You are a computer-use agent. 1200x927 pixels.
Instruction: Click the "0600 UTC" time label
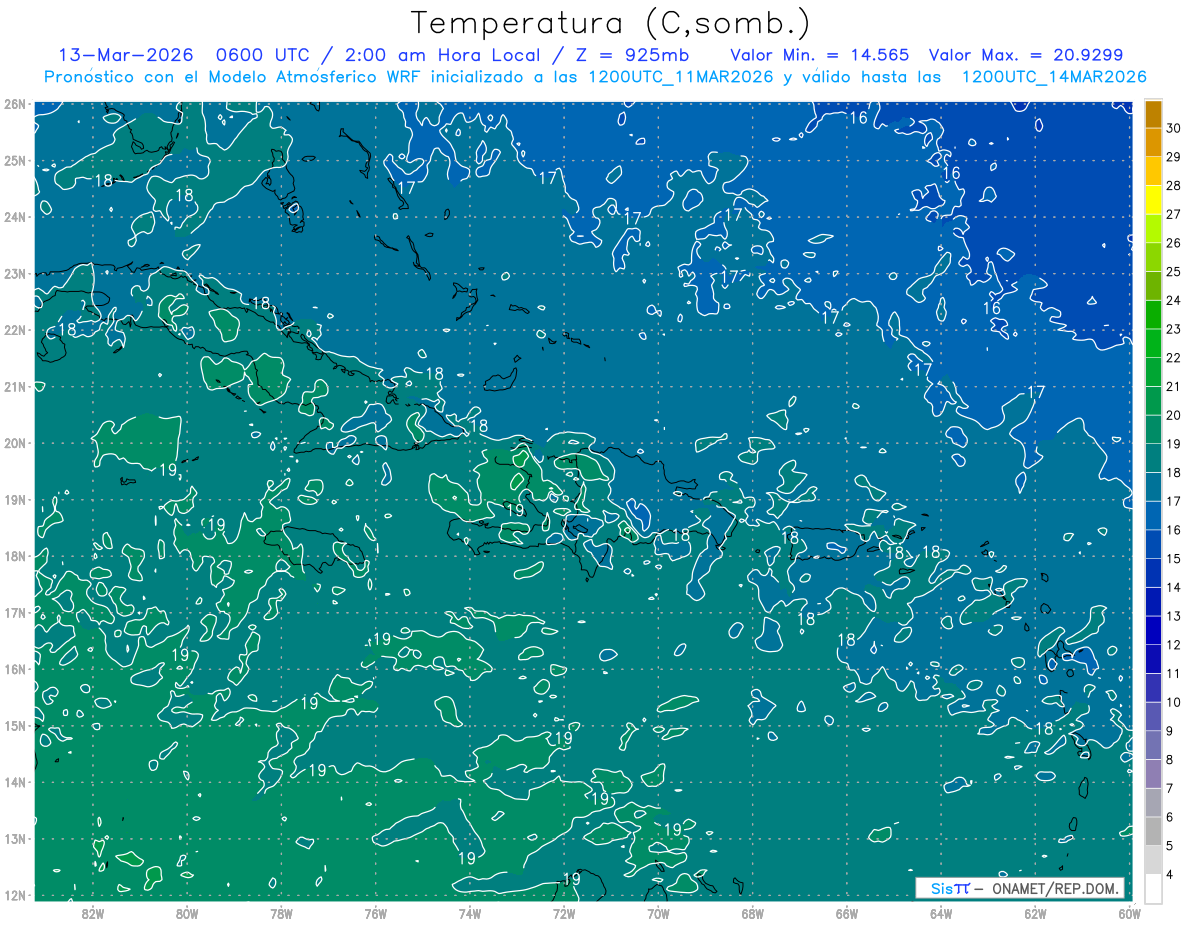[263, 55]
